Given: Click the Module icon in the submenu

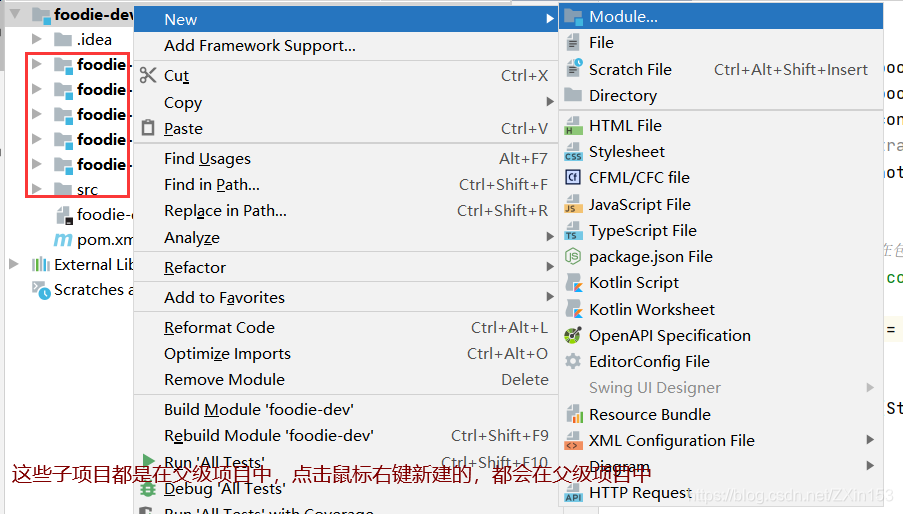Looking at the screenshot, I should (x=573, y=17).
